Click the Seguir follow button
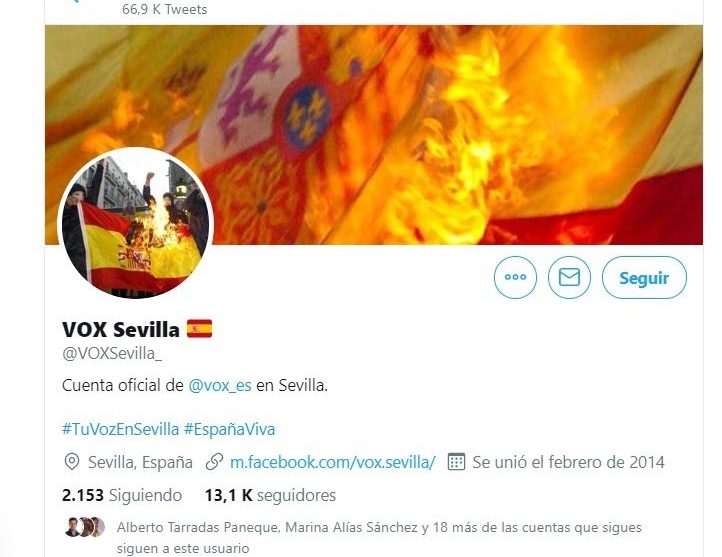722x557 pixels. (x=644, y=278)
